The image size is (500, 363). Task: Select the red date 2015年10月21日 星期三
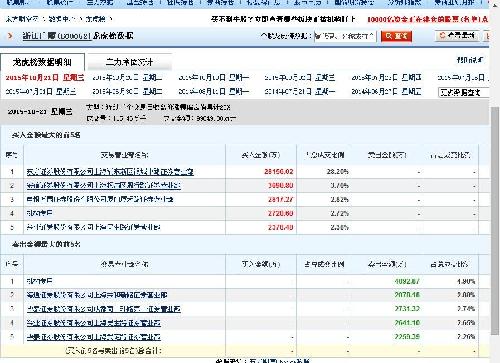pyautogui.click(x=45, y=78)
